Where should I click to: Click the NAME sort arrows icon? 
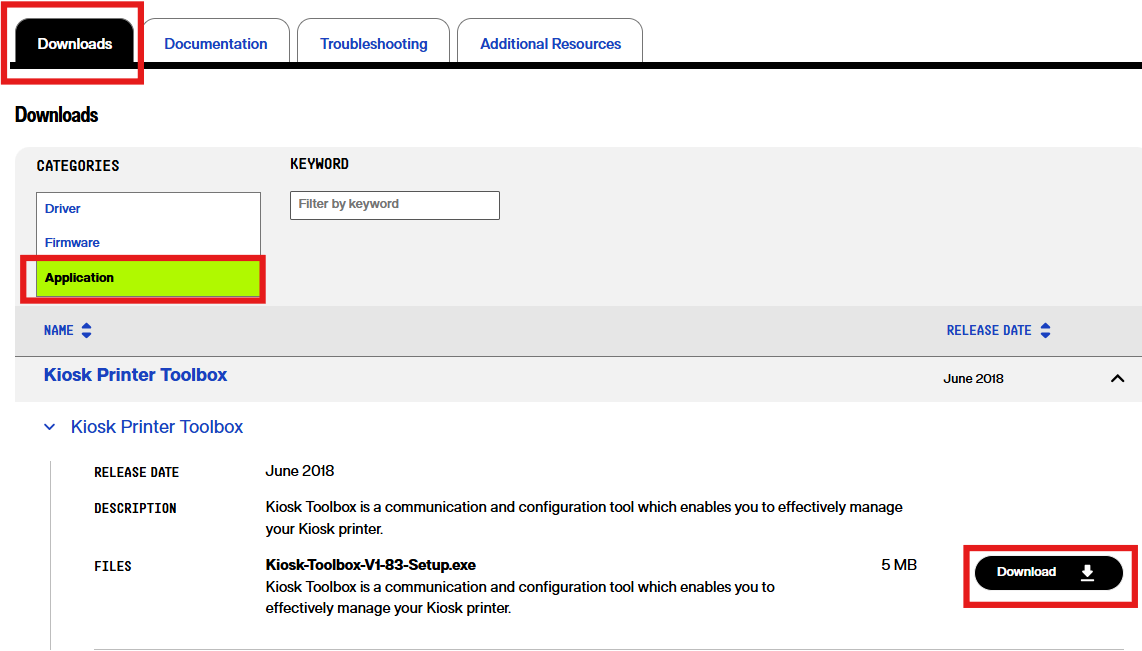[87, 331]
